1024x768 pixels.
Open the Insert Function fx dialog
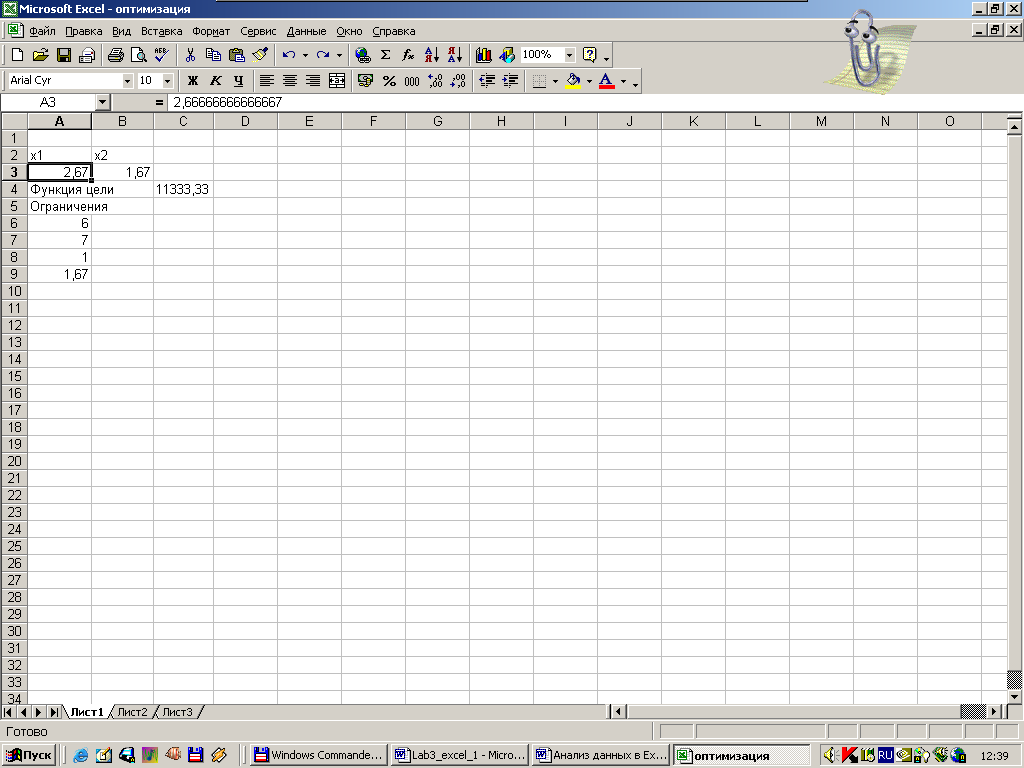(x=408, y=55)
